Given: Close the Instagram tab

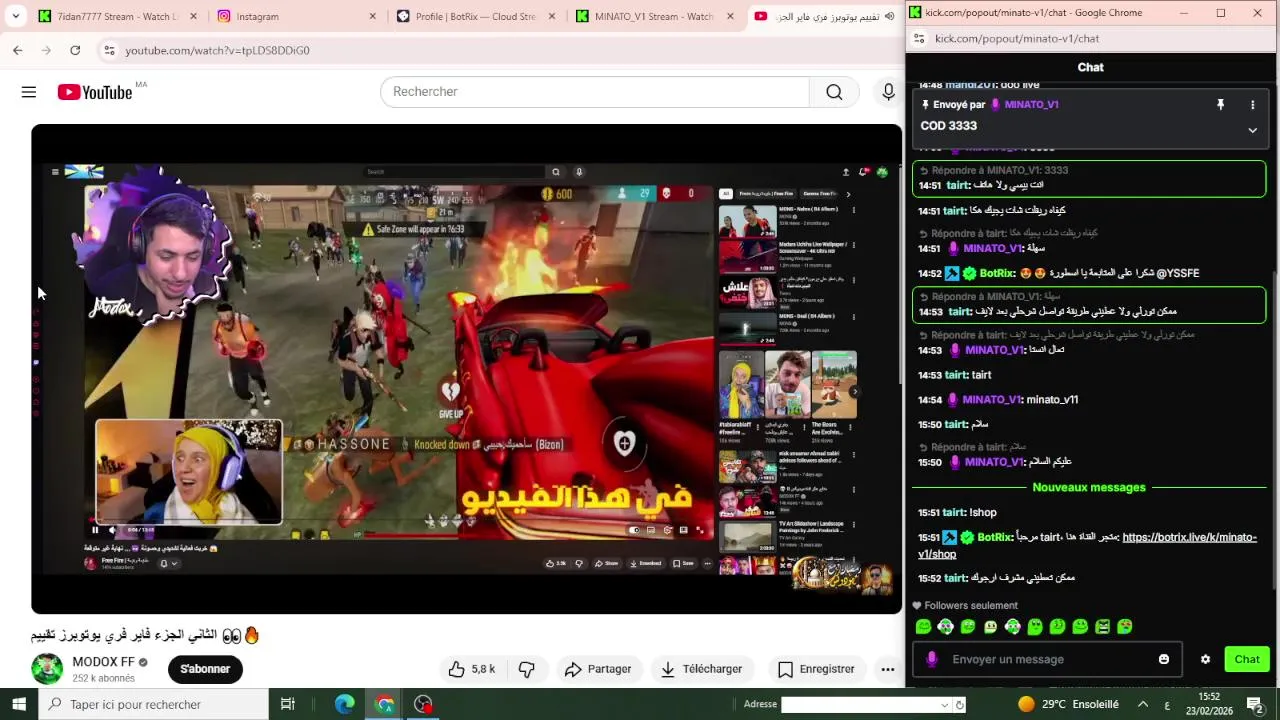Looking at the screenshot, I should (x=373, y=16).
